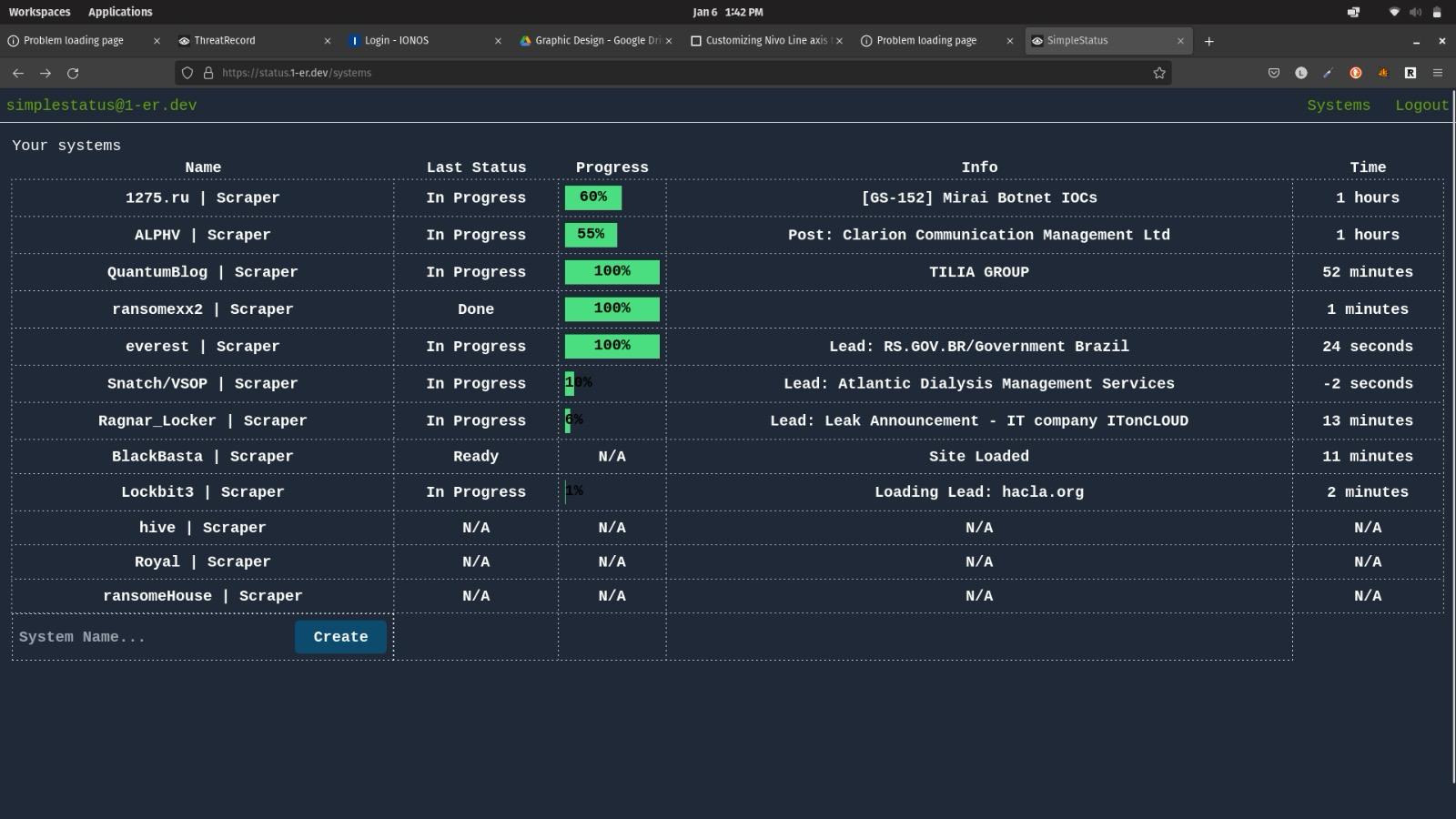
Task: Switch to Customizing Nivo Line axis tab
Action: pos(766,41)
